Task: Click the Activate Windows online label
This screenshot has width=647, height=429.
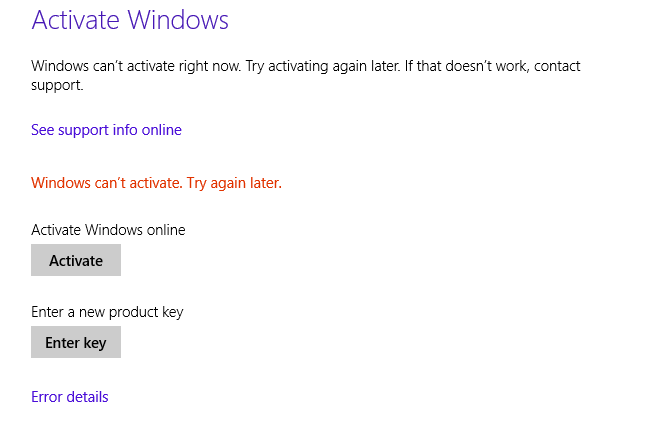Action: click(108, 230)
